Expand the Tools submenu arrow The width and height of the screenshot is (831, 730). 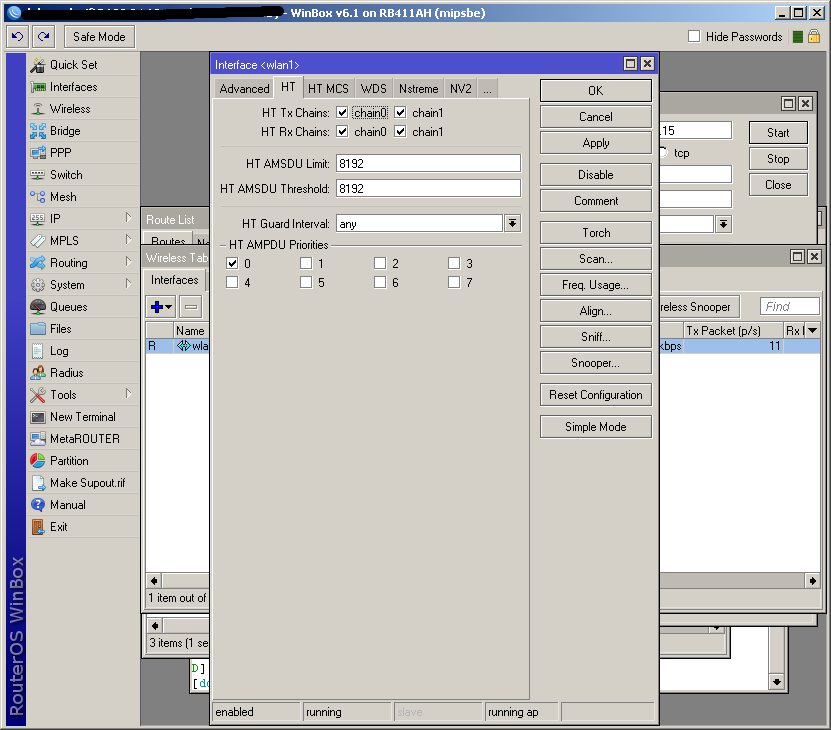128,394
